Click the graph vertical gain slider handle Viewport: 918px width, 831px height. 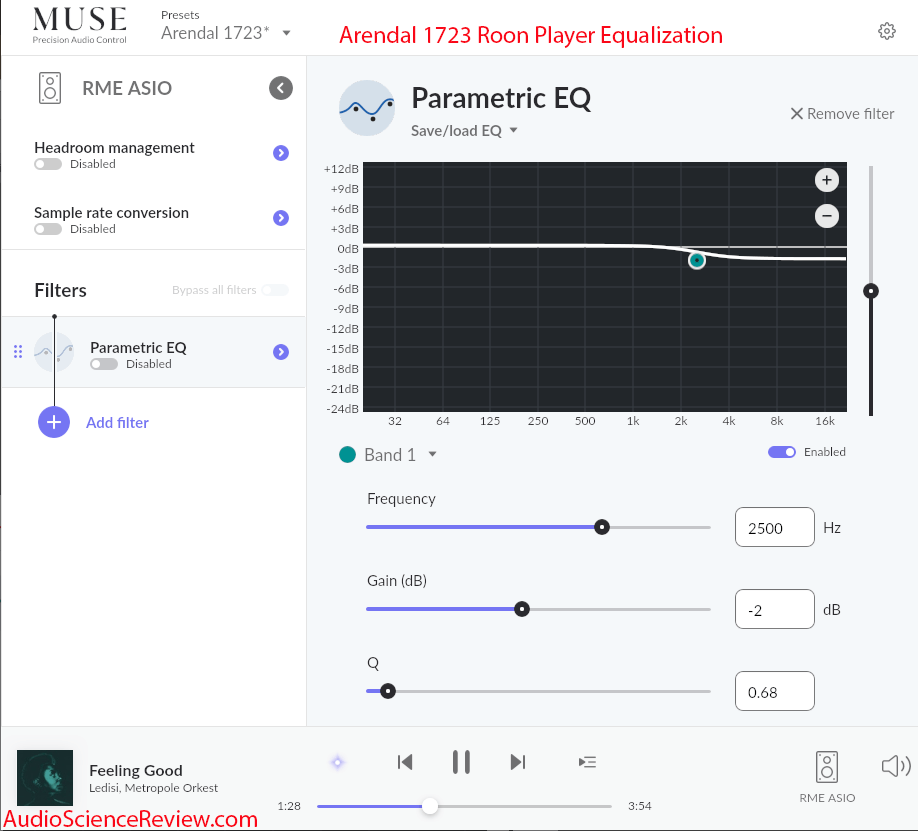point(871,291)
